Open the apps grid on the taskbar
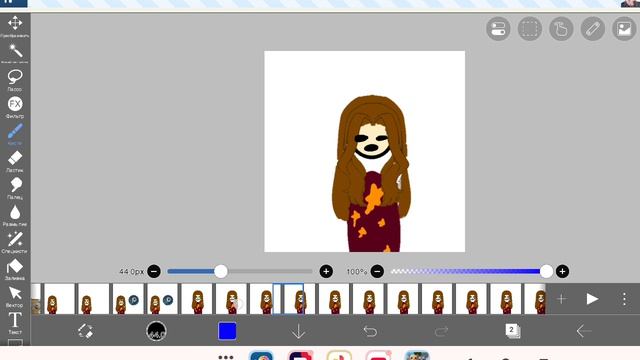The height and width of the screenshot is (360, 640). click(226, 357)
